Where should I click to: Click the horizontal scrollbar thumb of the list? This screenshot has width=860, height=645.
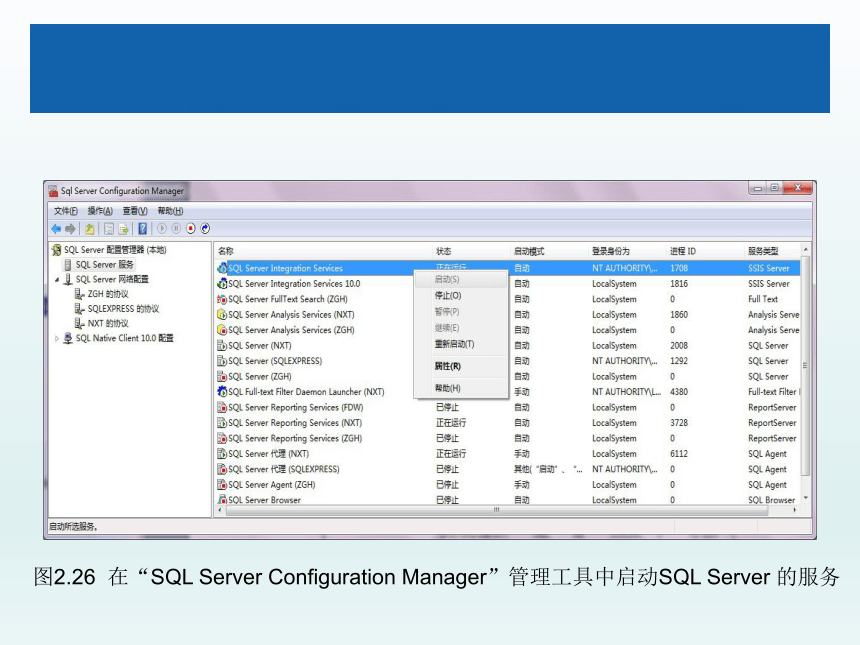tap(496, 510)
